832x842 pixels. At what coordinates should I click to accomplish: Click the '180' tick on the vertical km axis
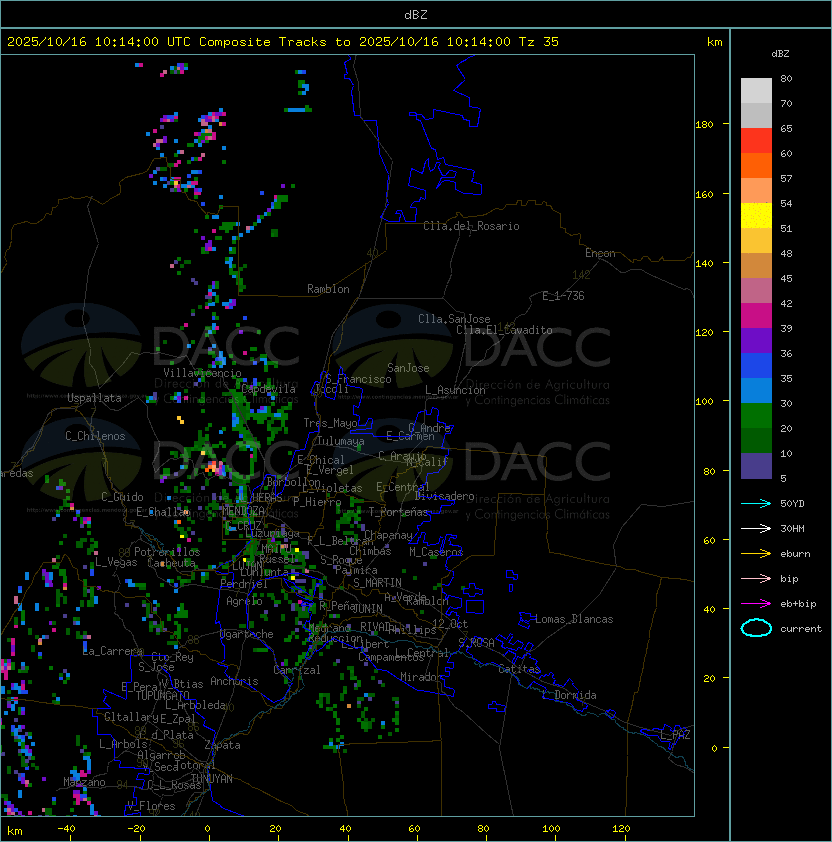click(704, 125)
